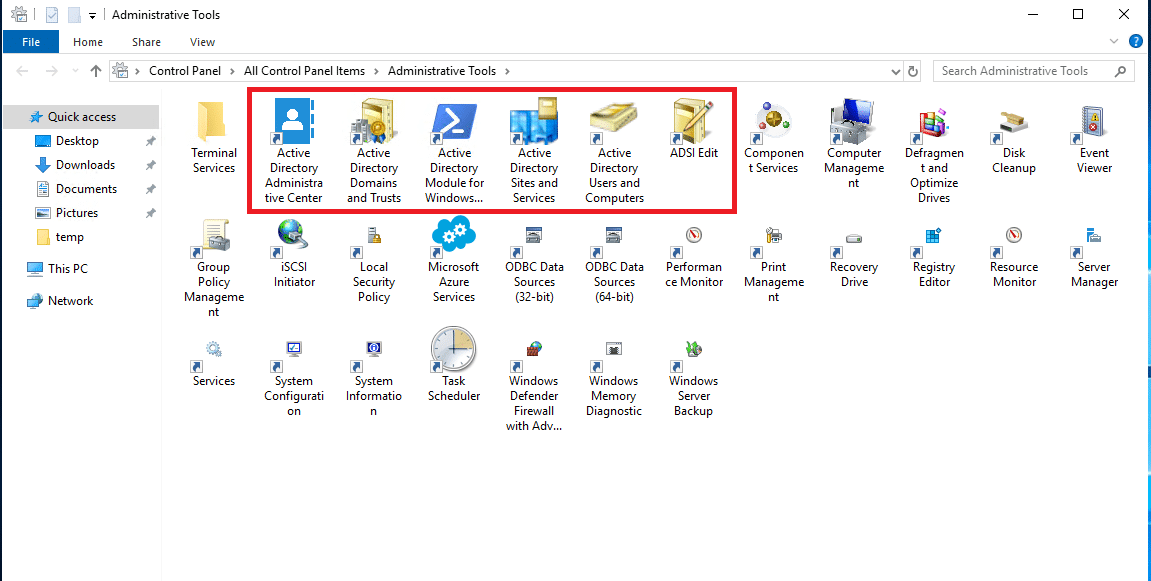Launch ADSI Edit
This screenshot has height=581, width=1151.
tap(694, 130)
